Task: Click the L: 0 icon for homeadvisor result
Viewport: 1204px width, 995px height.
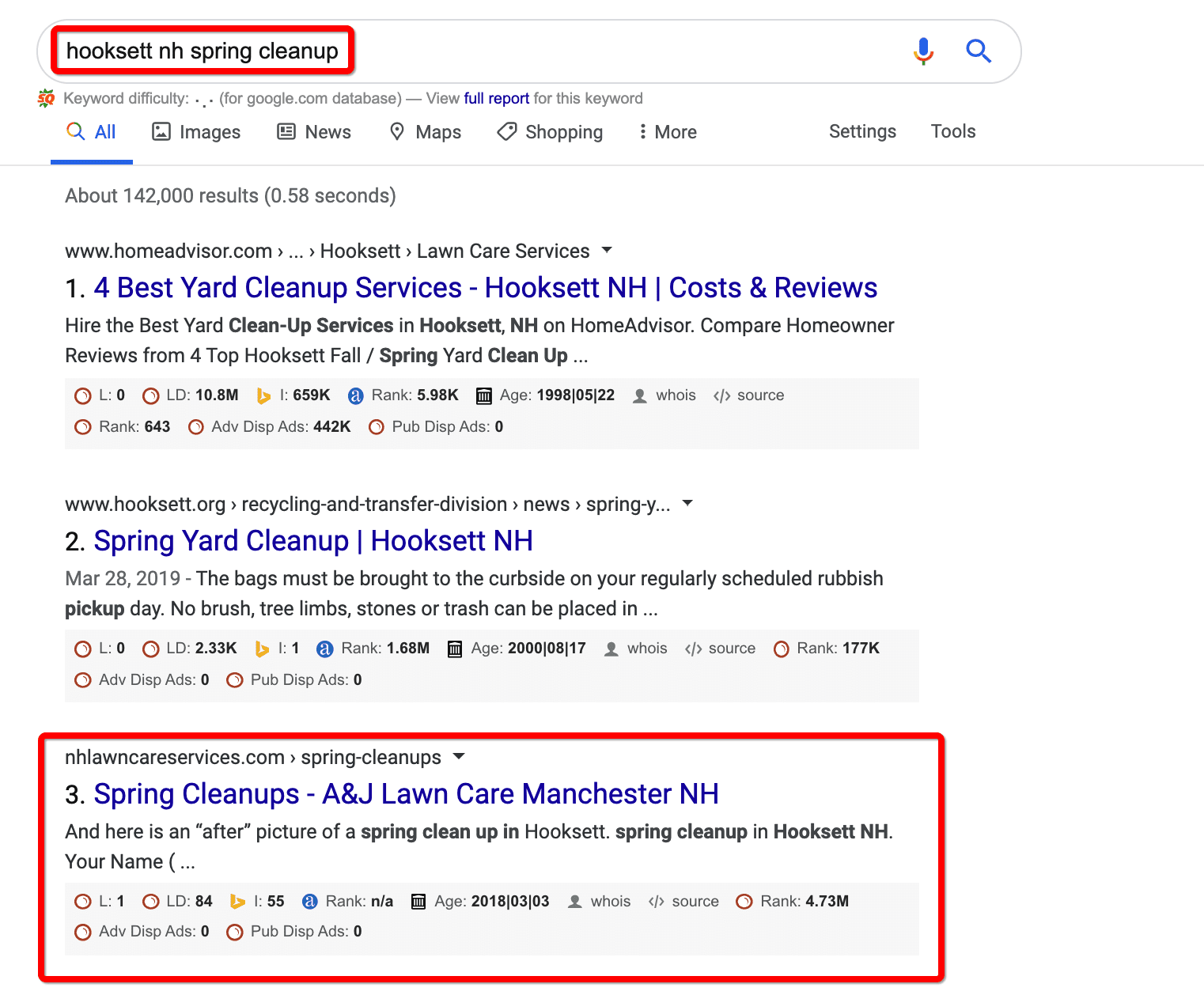Action: (x=82, y=395)
